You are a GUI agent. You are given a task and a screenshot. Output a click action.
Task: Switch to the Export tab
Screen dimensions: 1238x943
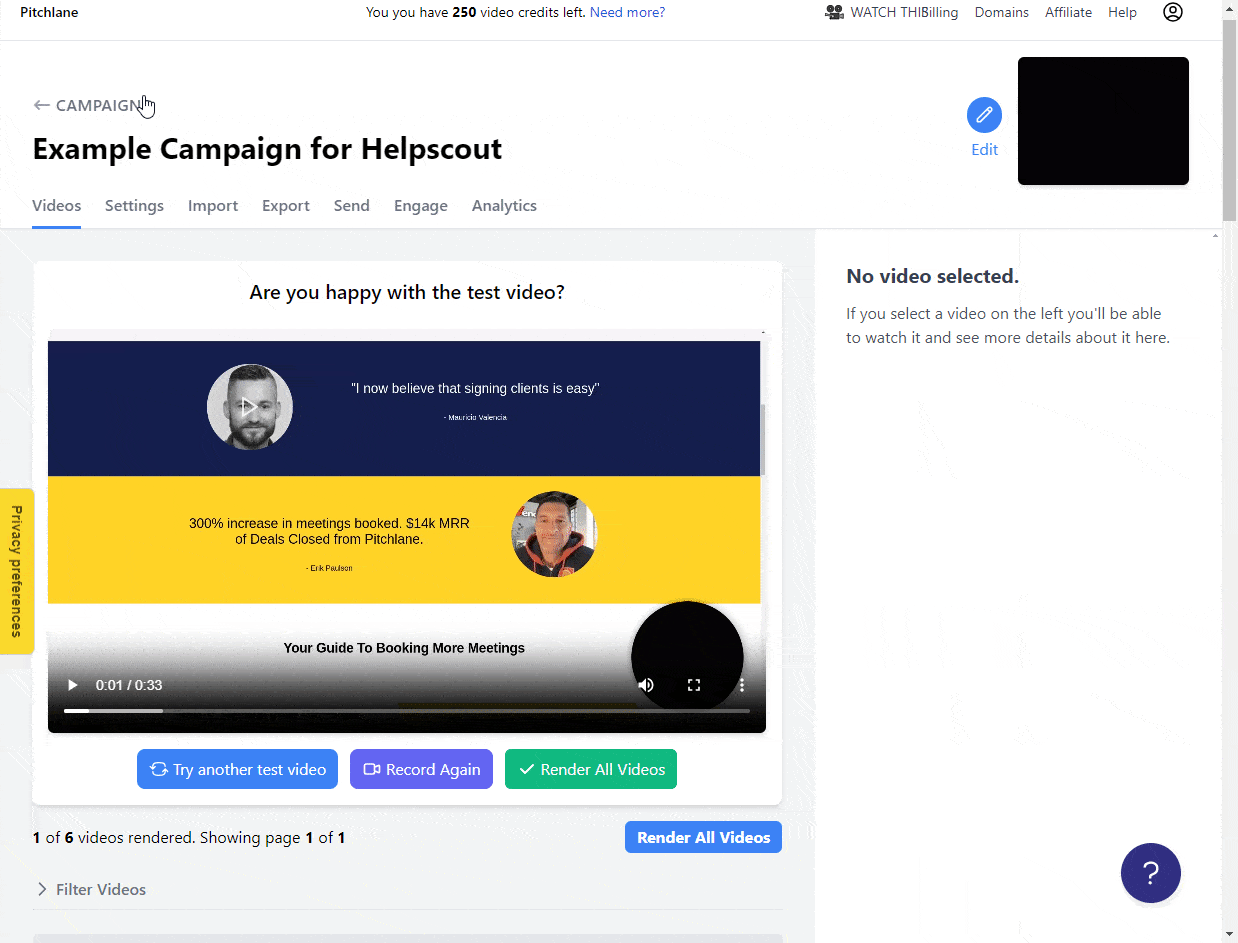click(x=286, y=206)
